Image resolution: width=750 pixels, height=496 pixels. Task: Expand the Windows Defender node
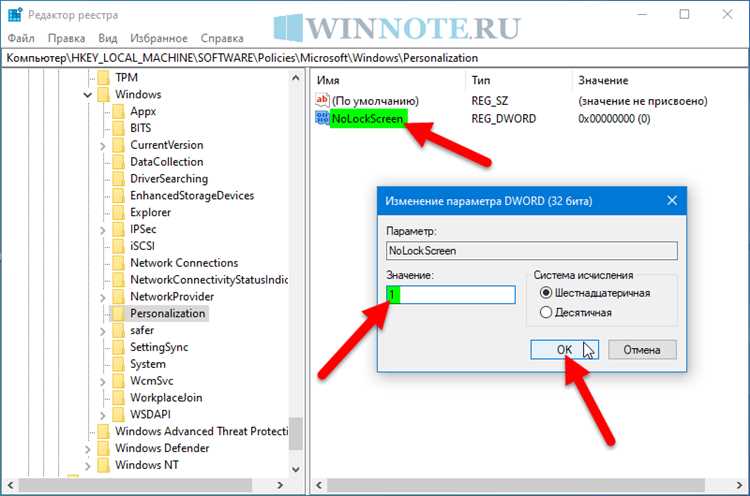point(88,449)
